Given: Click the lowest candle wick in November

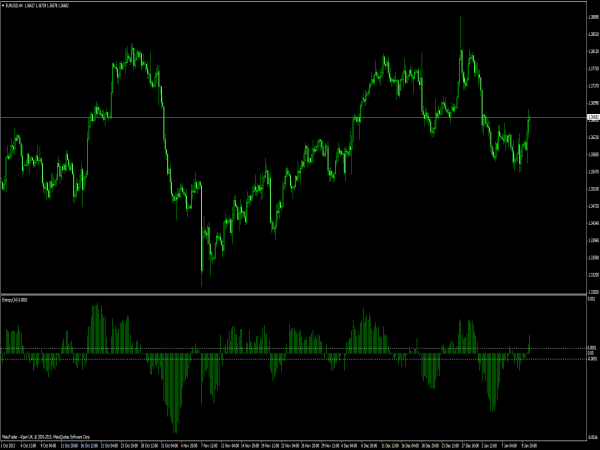Looking at the screenshot, I should click(202, 285).
